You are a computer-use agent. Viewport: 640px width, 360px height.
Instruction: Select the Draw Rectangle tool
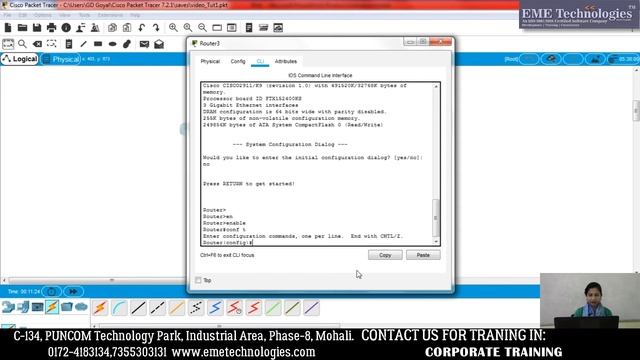pos(98,44)
